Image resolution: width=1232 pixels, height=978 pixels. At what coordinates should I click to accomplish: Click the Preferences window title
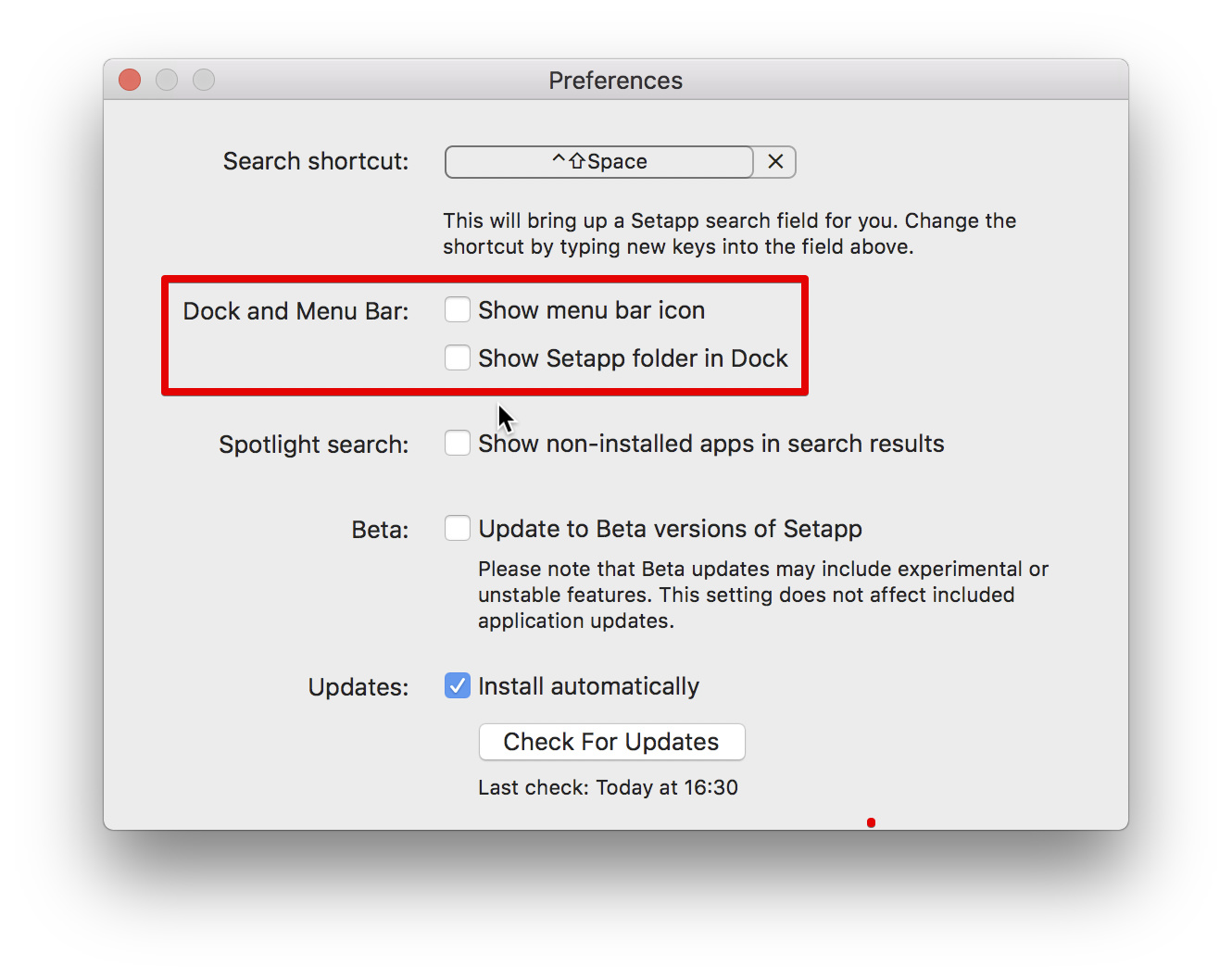tap(615, 81)
